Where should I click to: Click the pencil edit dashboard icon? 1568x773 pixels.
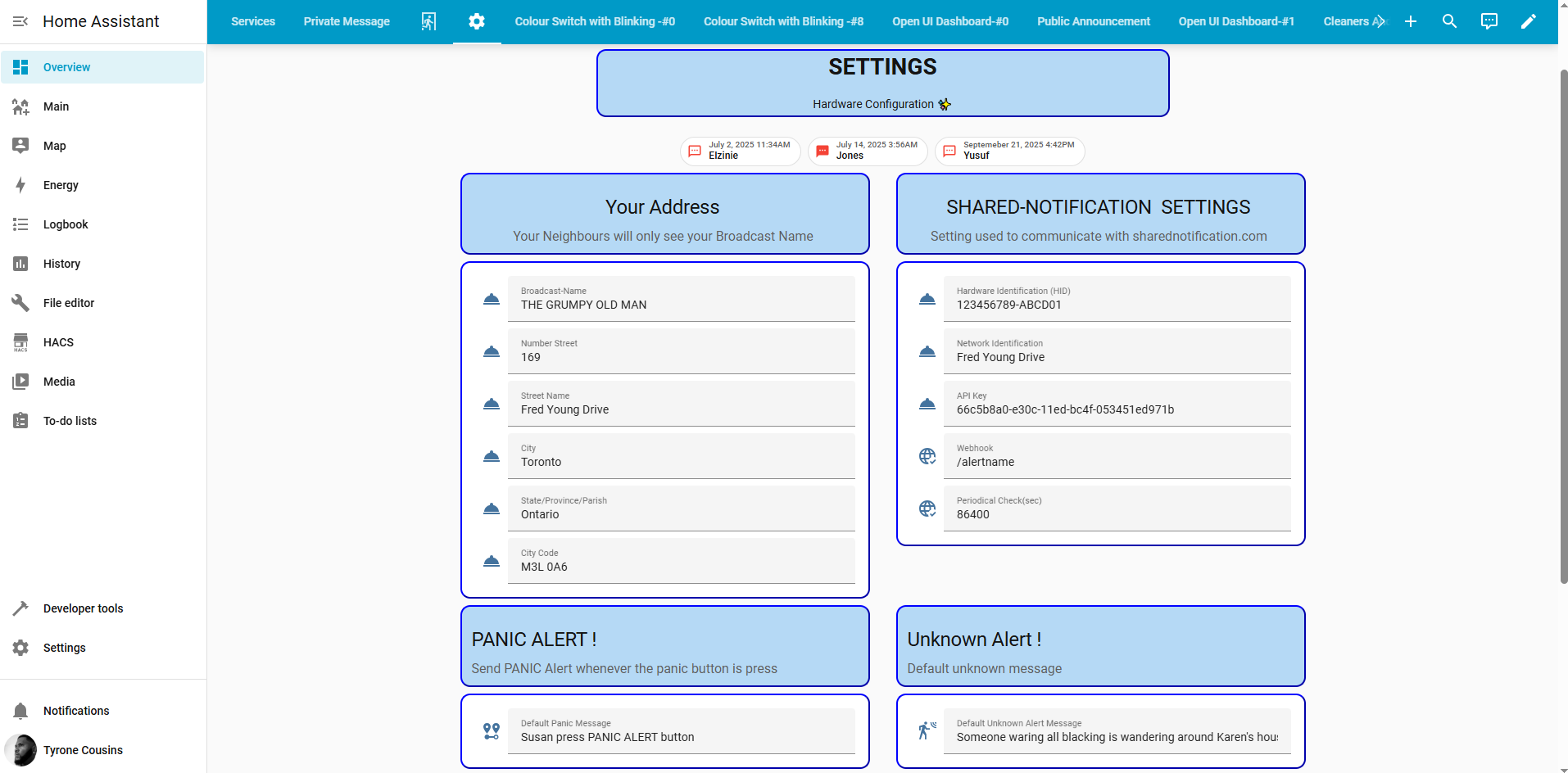[1528, 21]
